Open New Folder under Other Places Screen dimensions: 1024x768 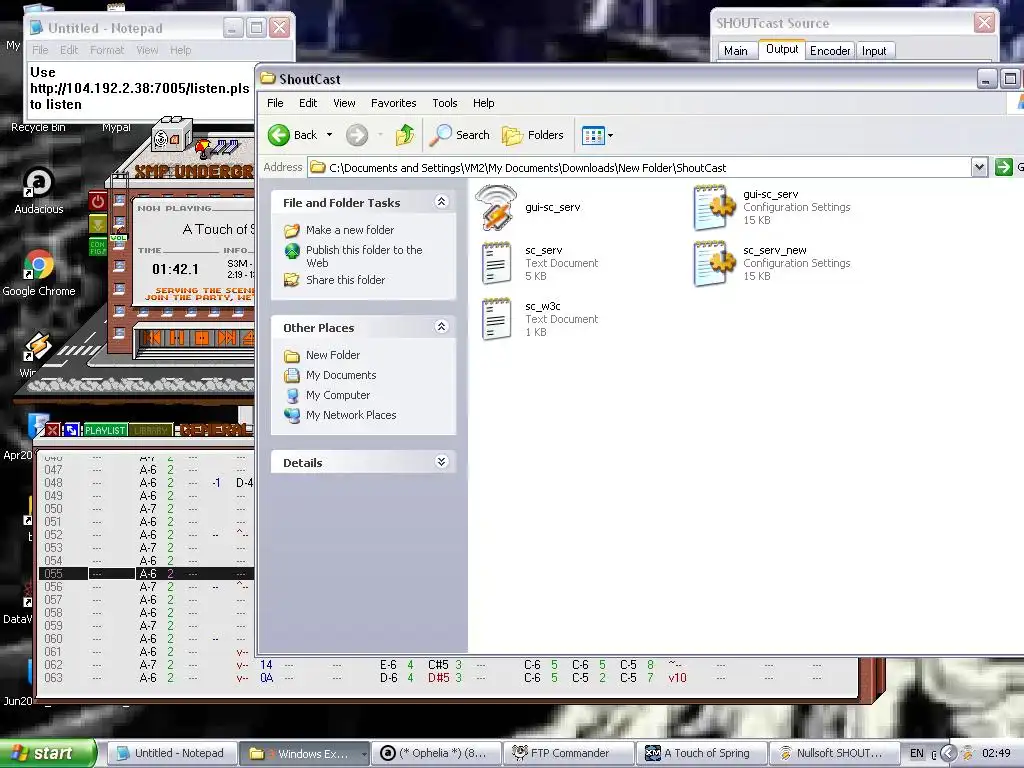(x=332, y=355)
